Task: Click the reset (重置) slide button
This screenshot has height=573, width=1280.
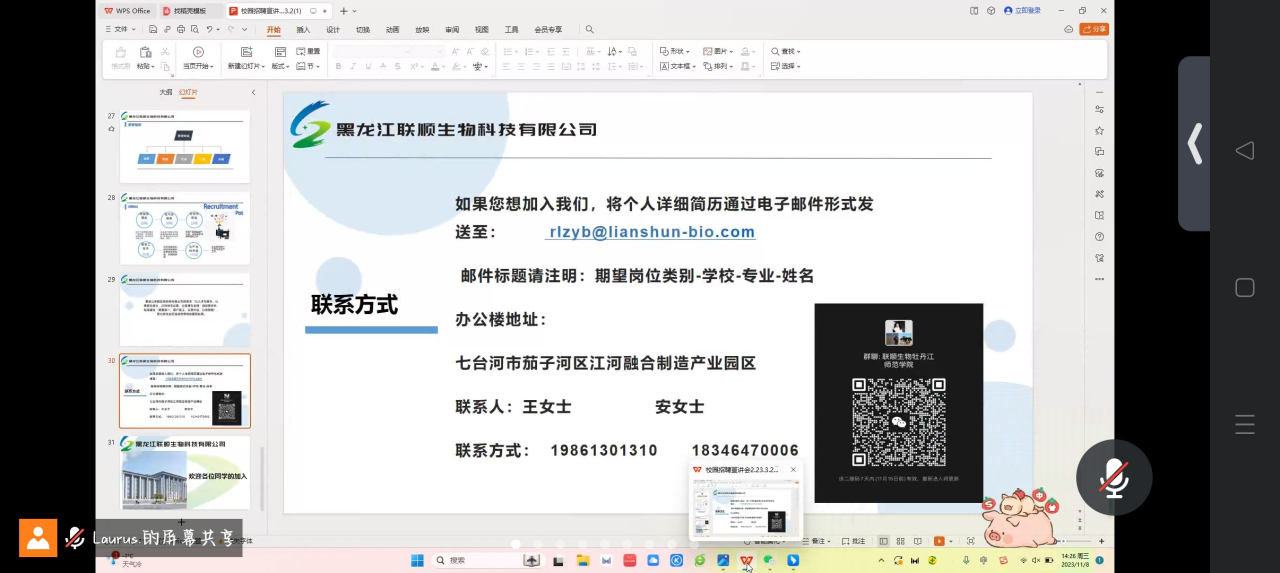Action: point(307,51)
